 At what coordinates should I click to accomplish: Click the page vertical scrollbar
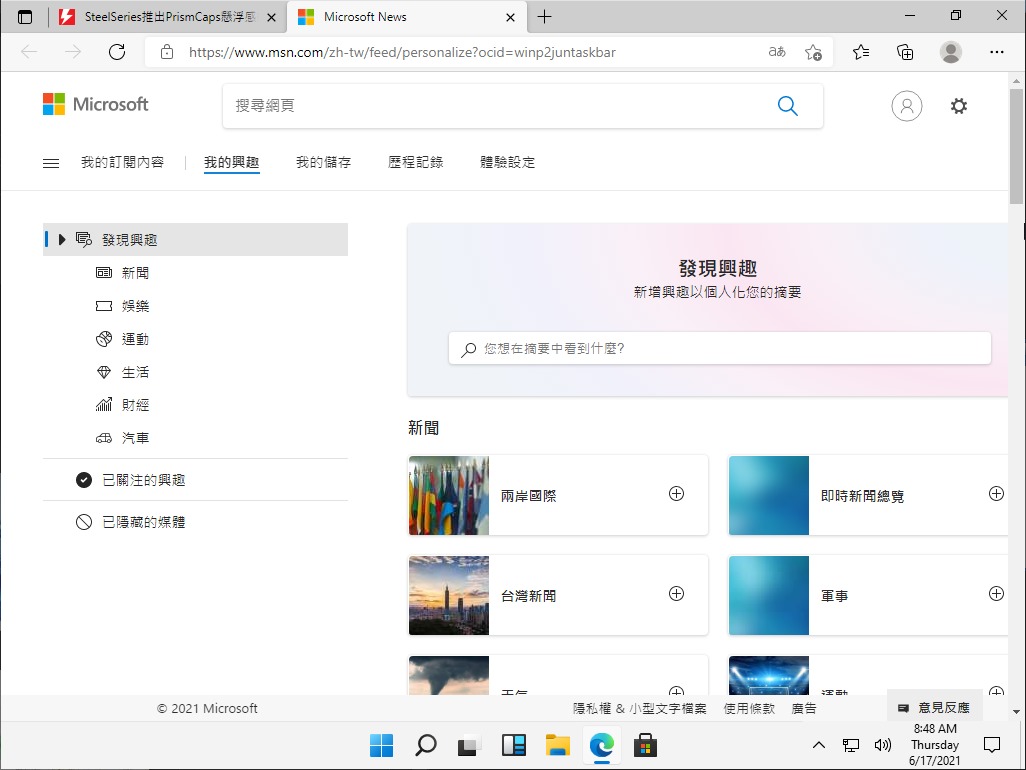point(1016,400)
